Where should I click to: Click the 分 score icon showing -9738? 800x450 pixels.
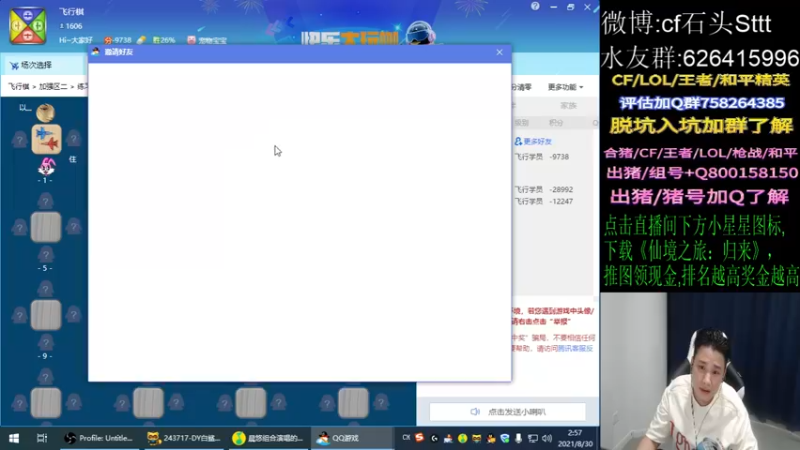click(x=108, y=40)
